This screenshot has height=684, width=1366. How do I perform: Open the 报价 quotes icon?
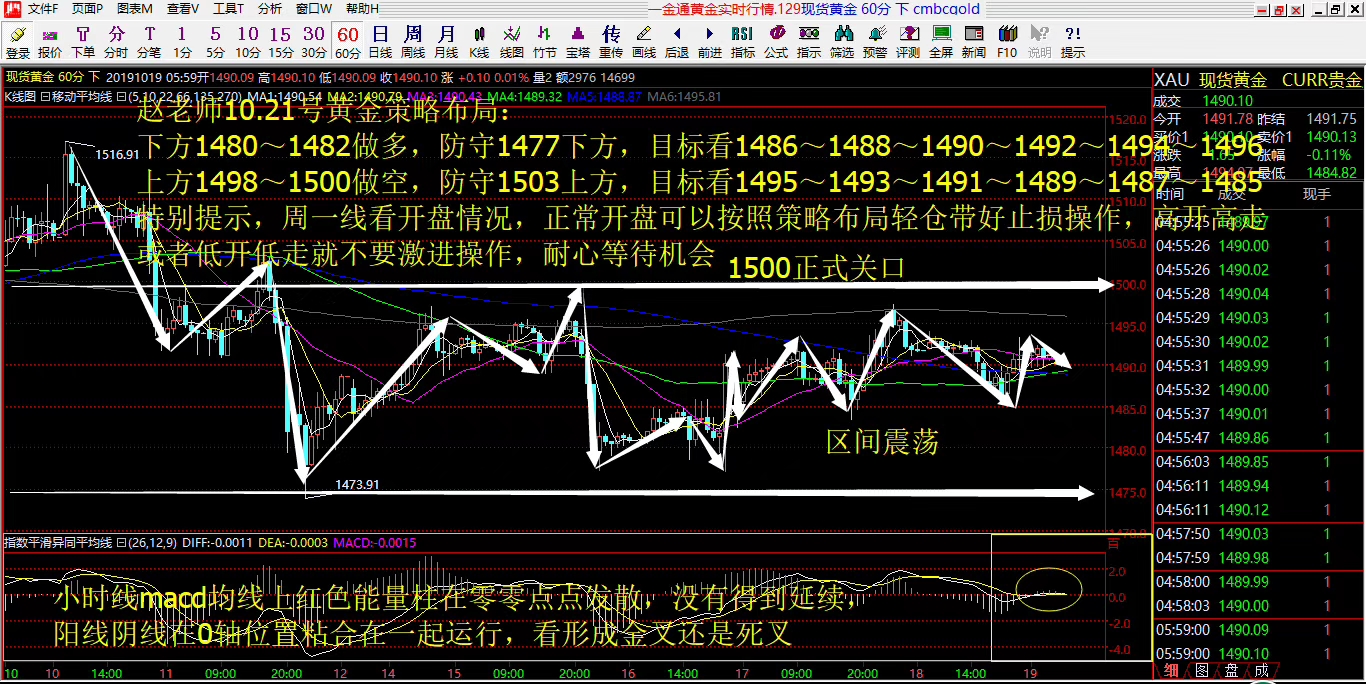49,42
